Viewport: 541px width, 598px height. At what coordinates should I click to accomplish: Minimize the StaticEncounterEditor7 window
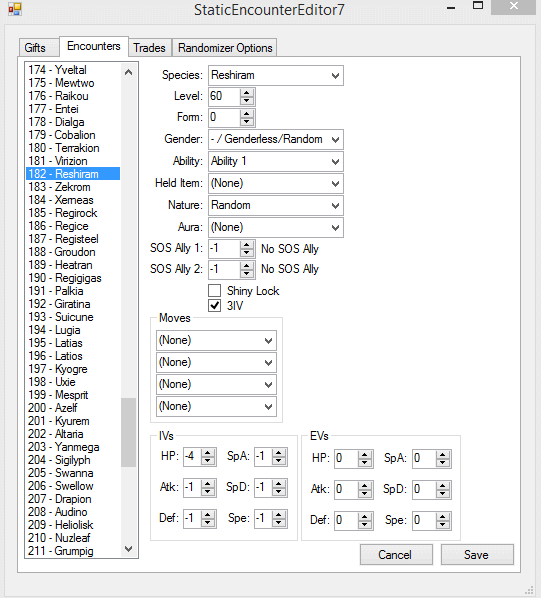451,7
